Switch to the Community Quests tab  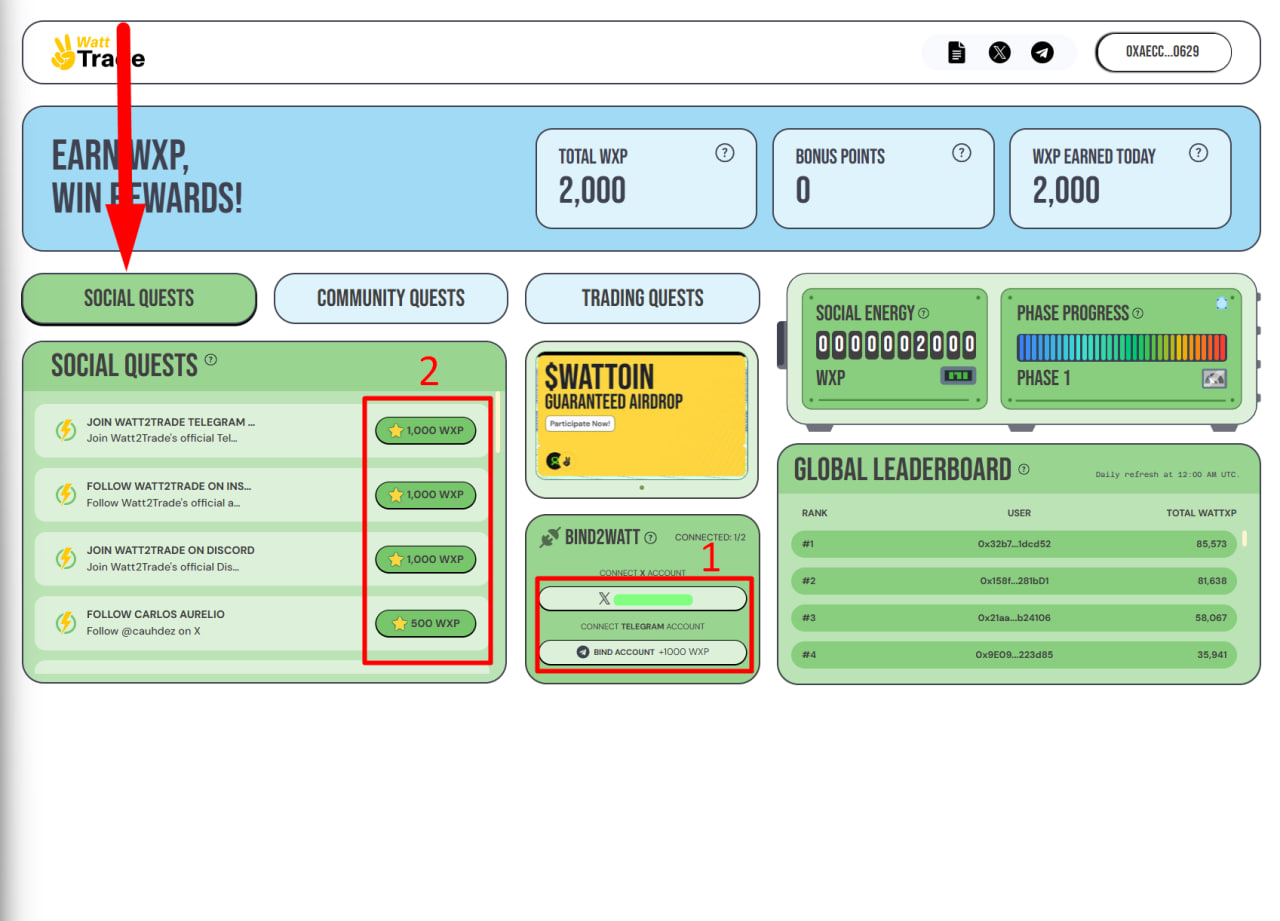point(391,298)
